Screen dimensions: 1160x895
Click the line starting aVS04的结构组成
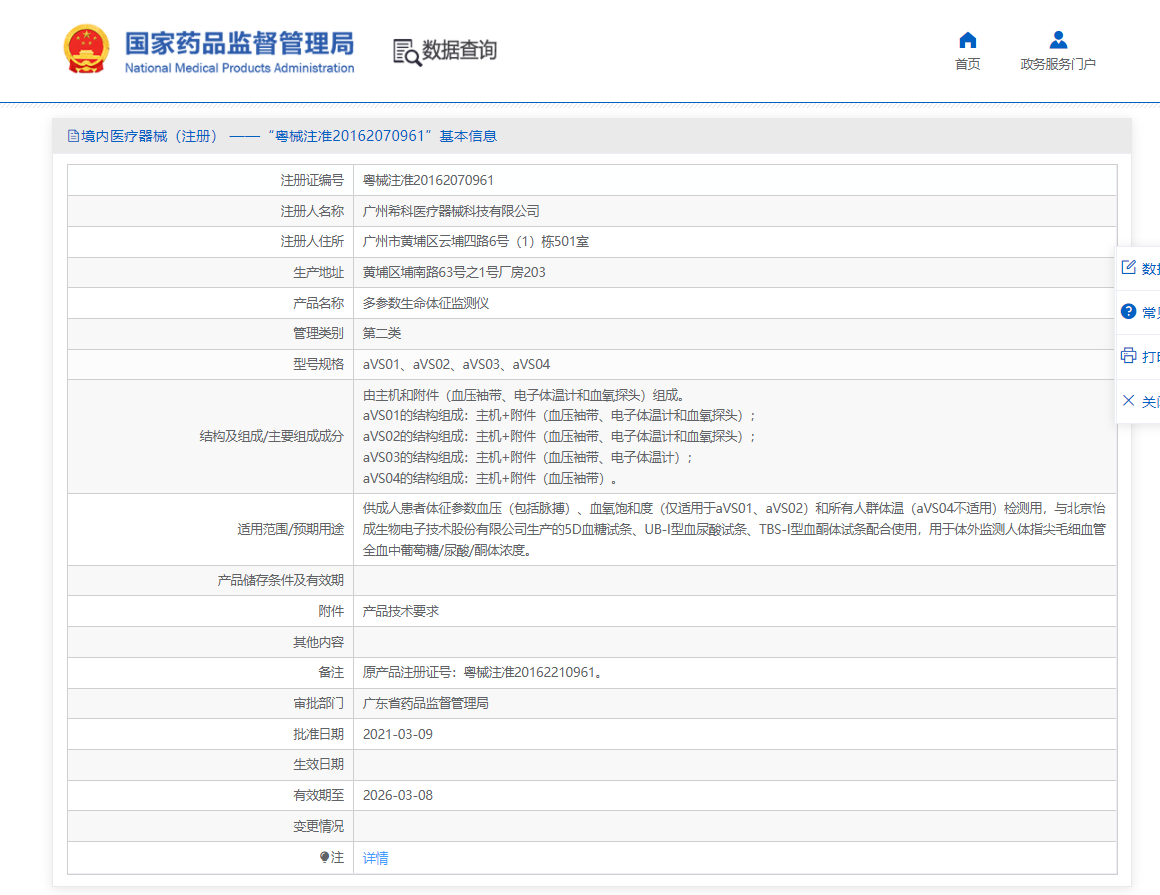(x=490, y=479)
